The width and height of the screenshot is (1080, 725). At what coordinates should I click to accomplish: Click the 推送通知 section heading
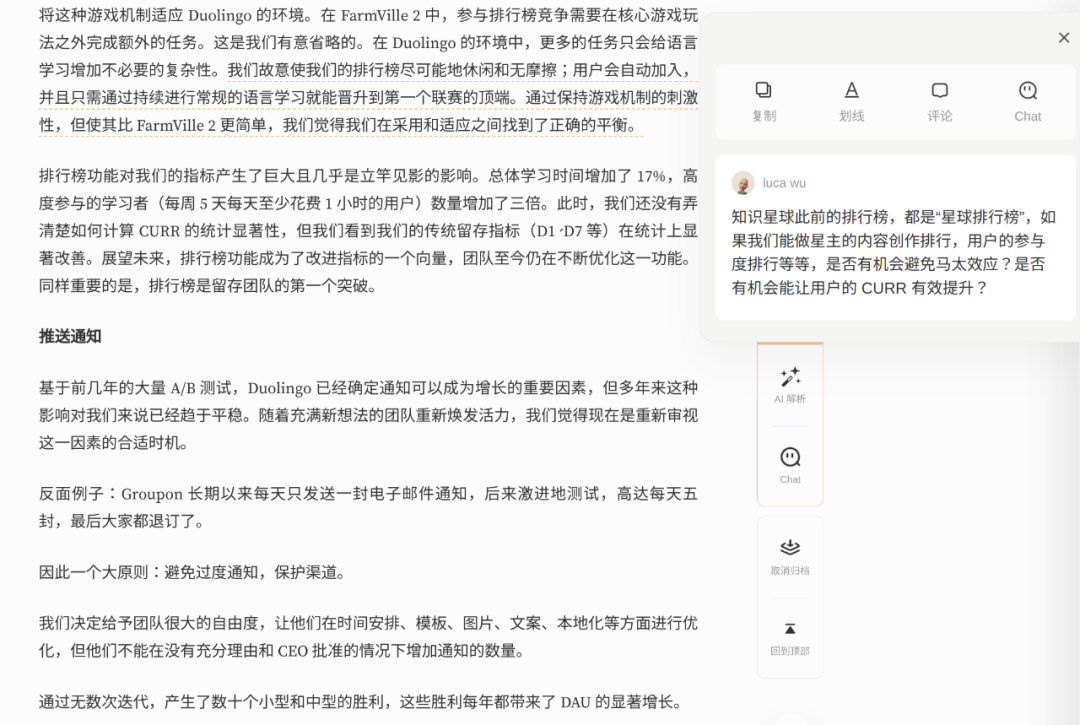(70, 336)
